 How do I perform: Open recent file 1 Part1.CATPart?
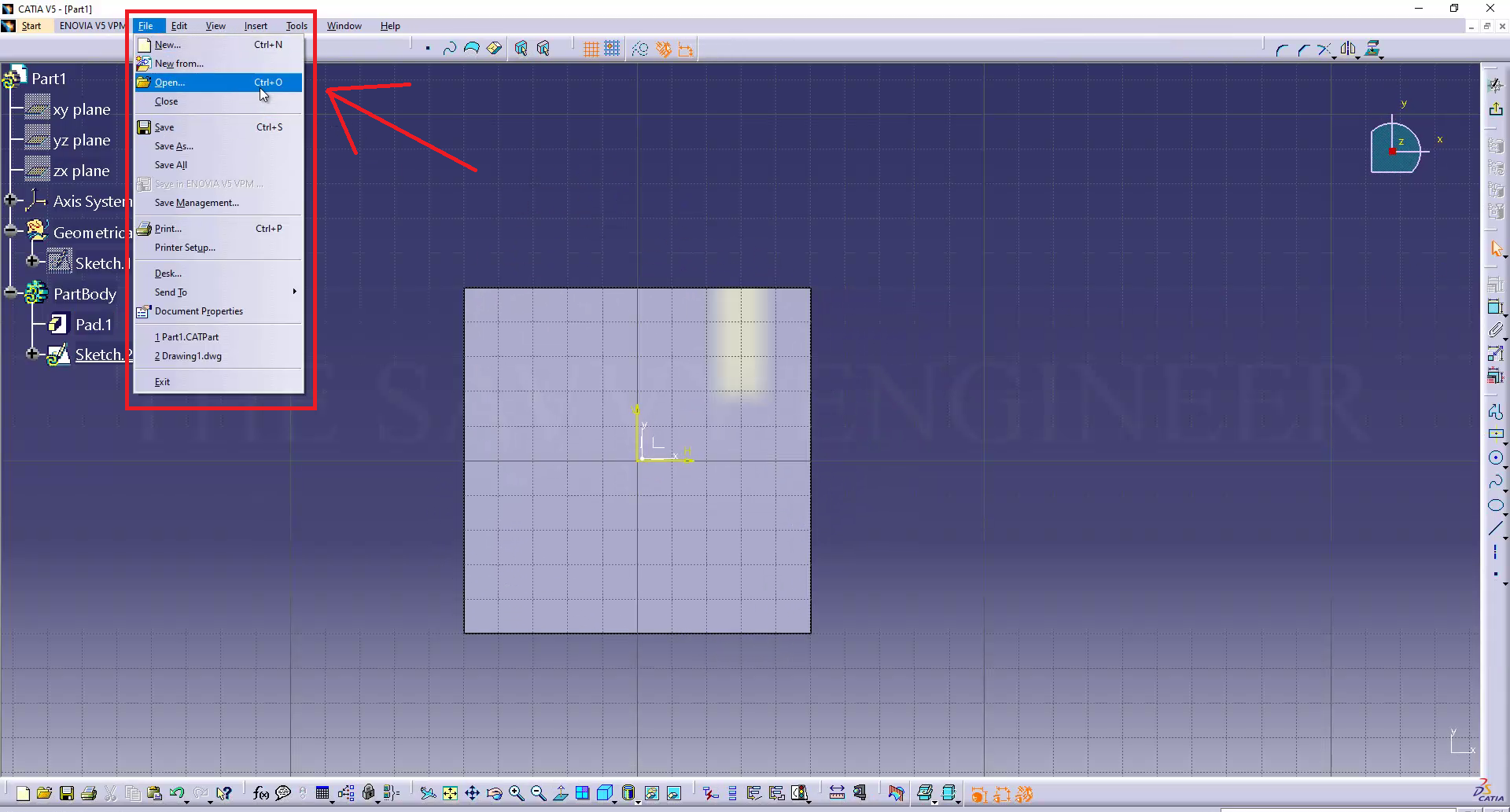coord(187,337)
